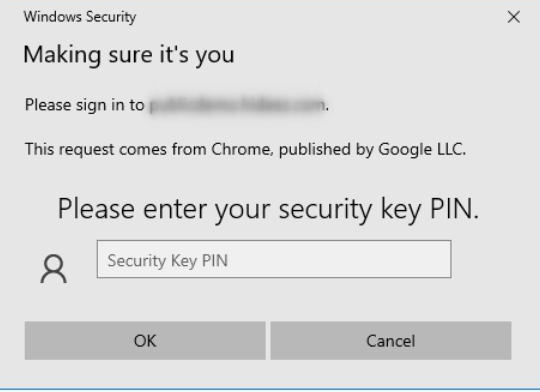Click the word "you" in the main heading
Viewport: 540px width, 392px height.
(215, 56)
